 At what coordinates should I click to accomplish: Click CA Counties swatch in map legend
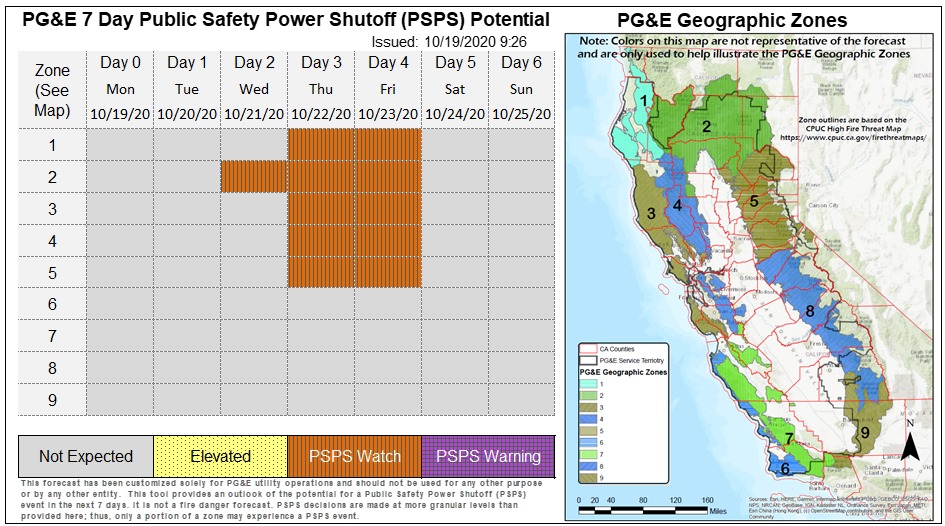(x=588, y=349)
